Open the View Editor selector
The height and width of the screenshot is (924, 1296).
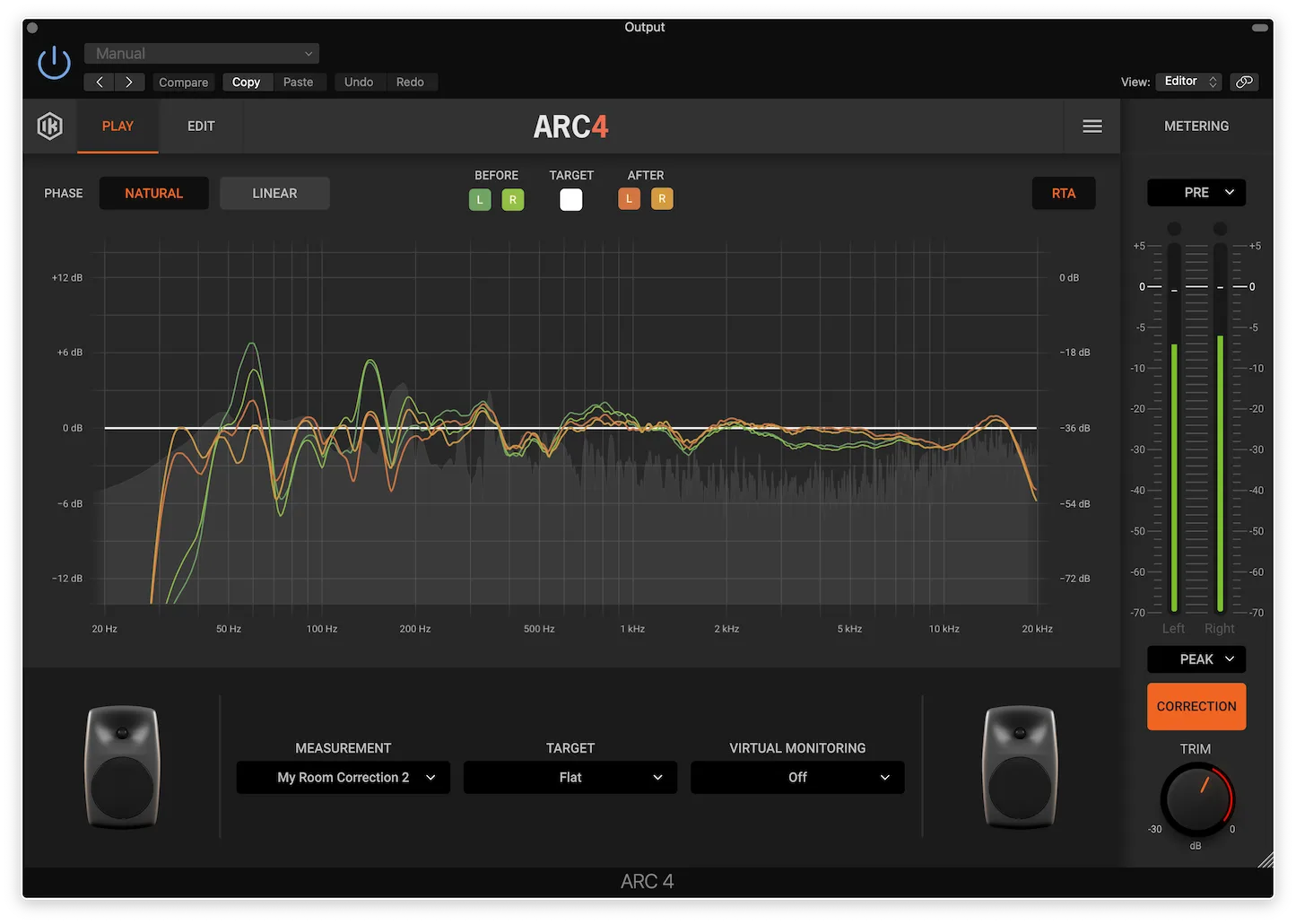pyautogui.click(x=1188, y=82)
